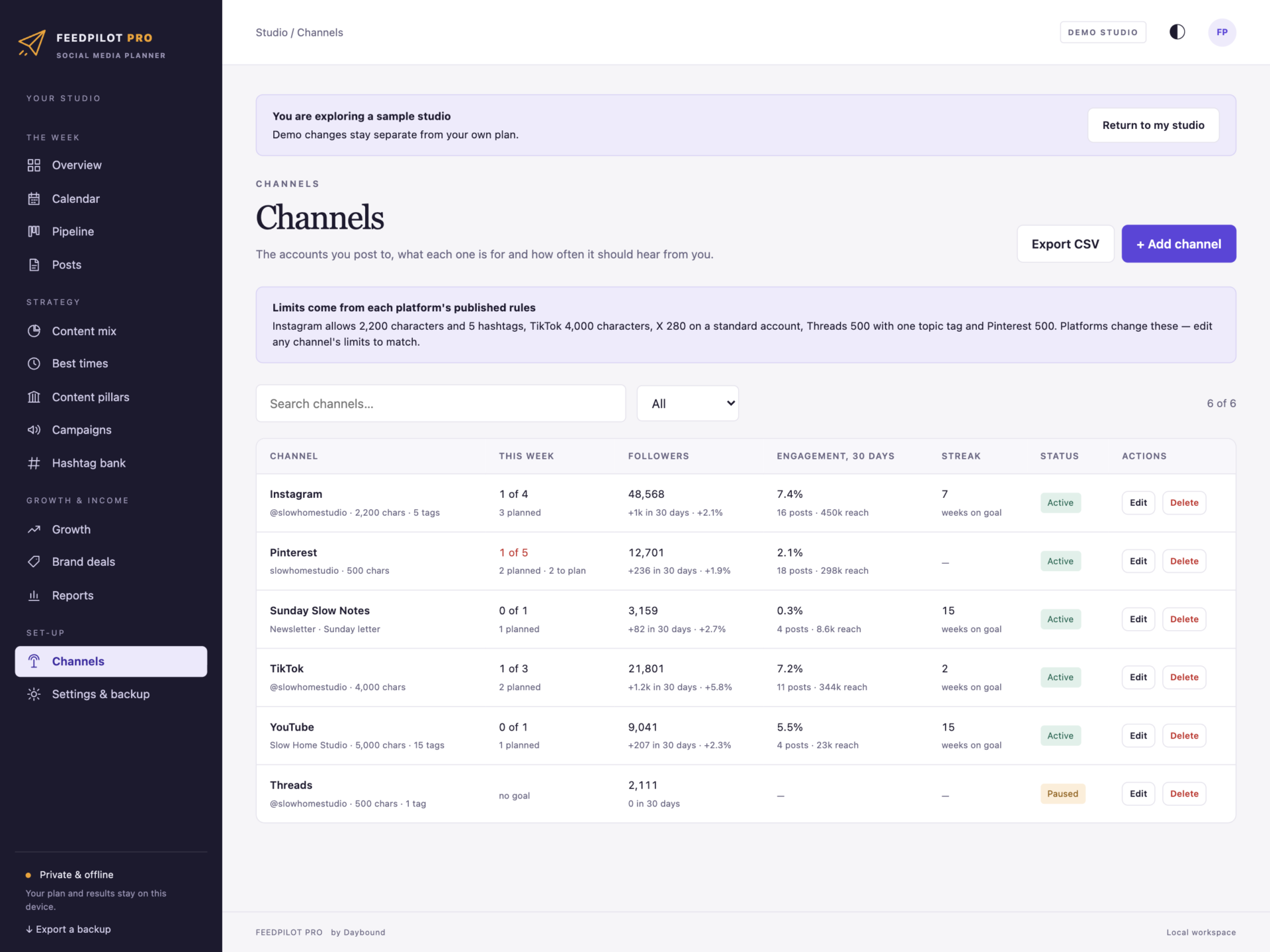Screen dimensions: 1270x952
Task: Edit the YouTube channel
Action: (1138, 735)
